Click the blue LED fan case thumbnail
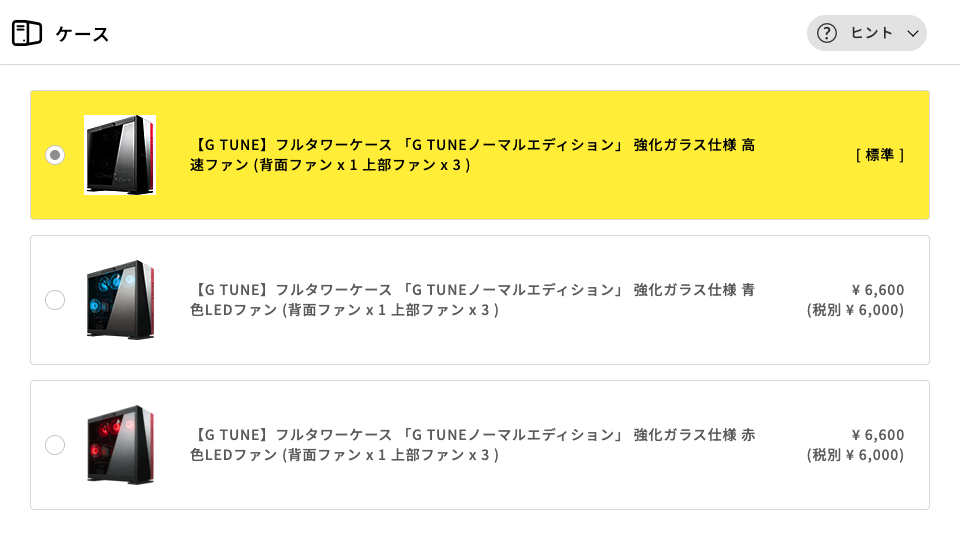The image size is (968, 538). (x=120, y=300)
